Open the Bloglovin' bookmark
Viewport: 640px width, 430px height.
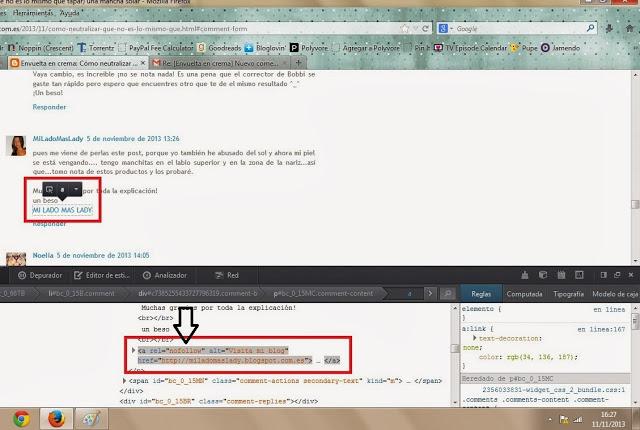pyautogui.click(x=265, y=48)
